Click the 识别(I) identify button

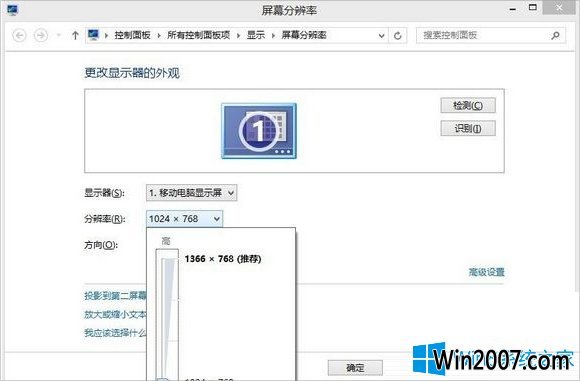[x=468, y=128]
